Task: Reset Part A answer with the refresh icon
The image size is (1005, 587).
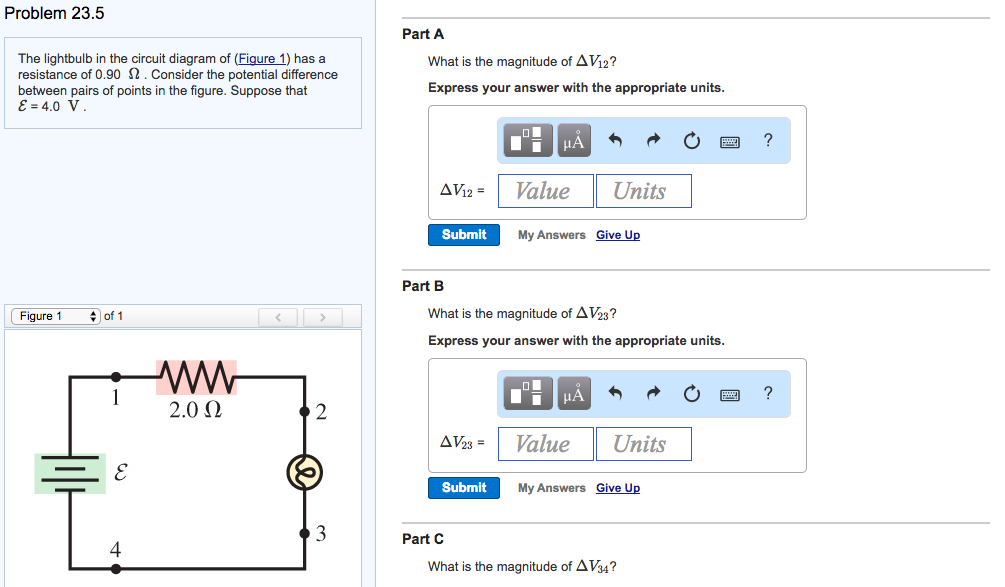Action: click(691, 140)
